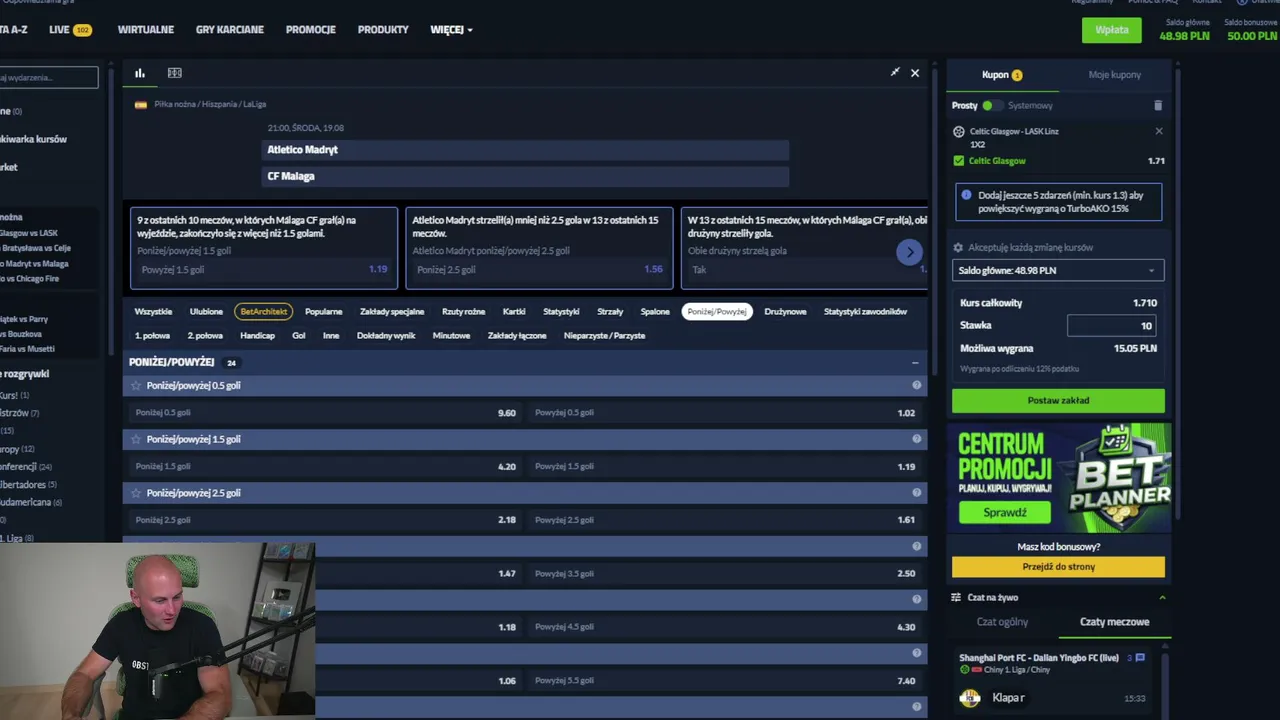
Task: Open the CF Malaga team row
Action: (525, 176)
